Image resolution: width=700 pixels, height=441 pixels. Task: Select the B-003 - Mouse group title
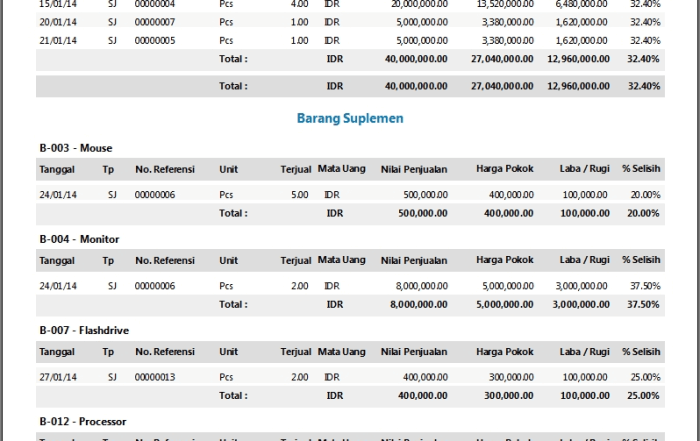pyautogui.click(x=76, y=148)
